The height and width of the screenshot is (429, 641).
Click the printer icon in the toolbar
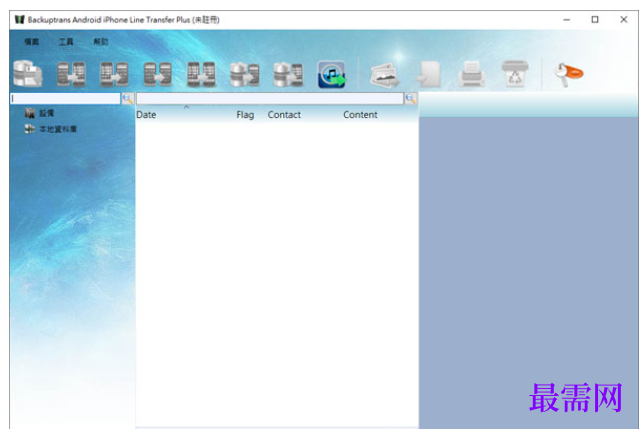click(471, 74)
